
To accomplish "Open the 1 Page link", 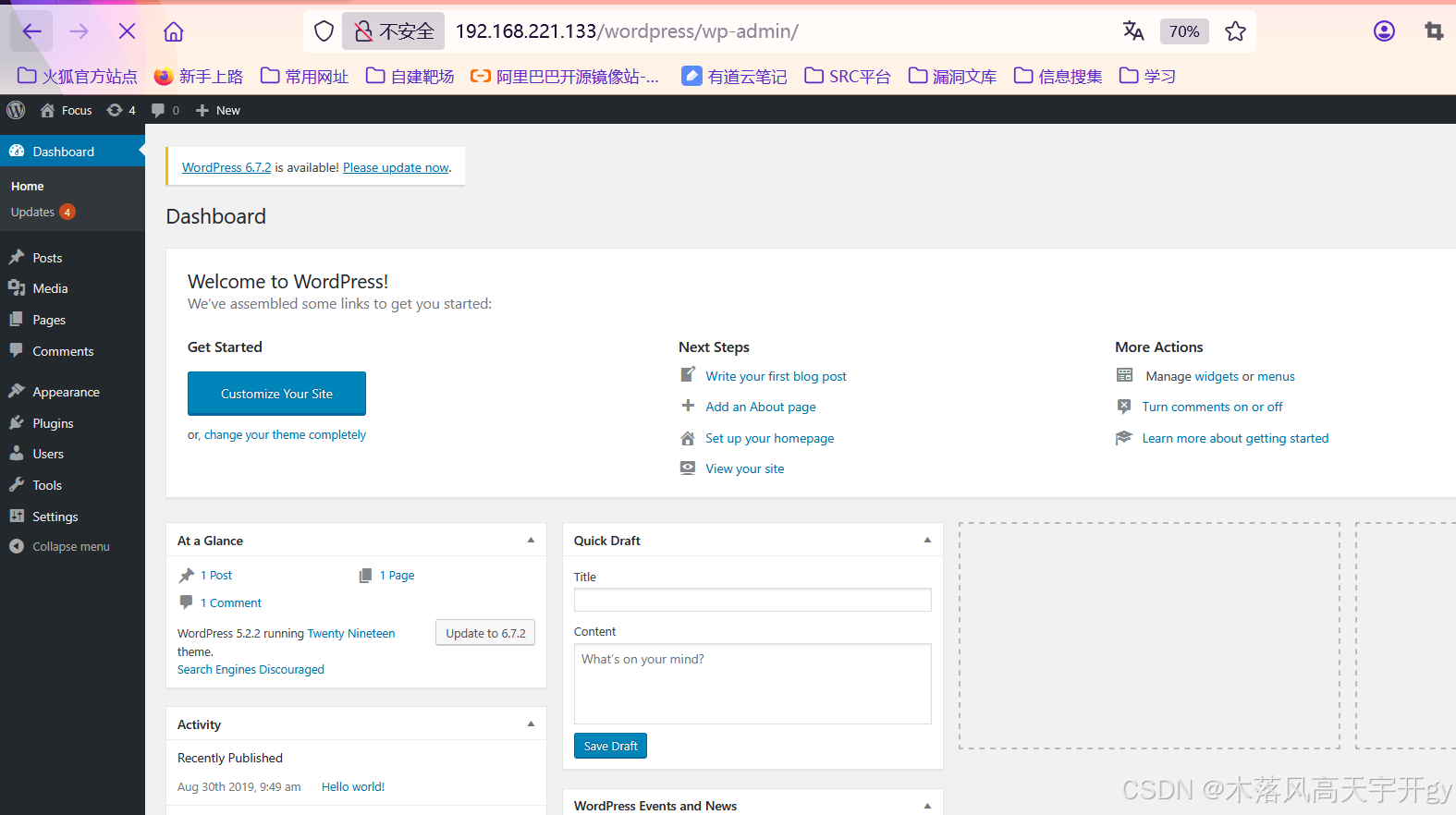I will pyautogui.click(x=397, y=575).
